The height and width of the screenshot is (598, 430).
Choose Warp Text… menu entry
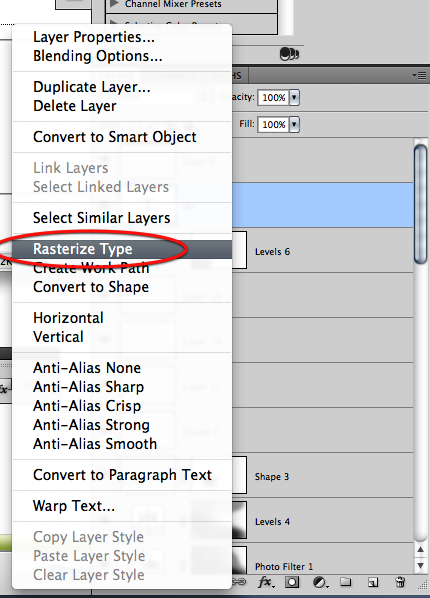point(74,506)
